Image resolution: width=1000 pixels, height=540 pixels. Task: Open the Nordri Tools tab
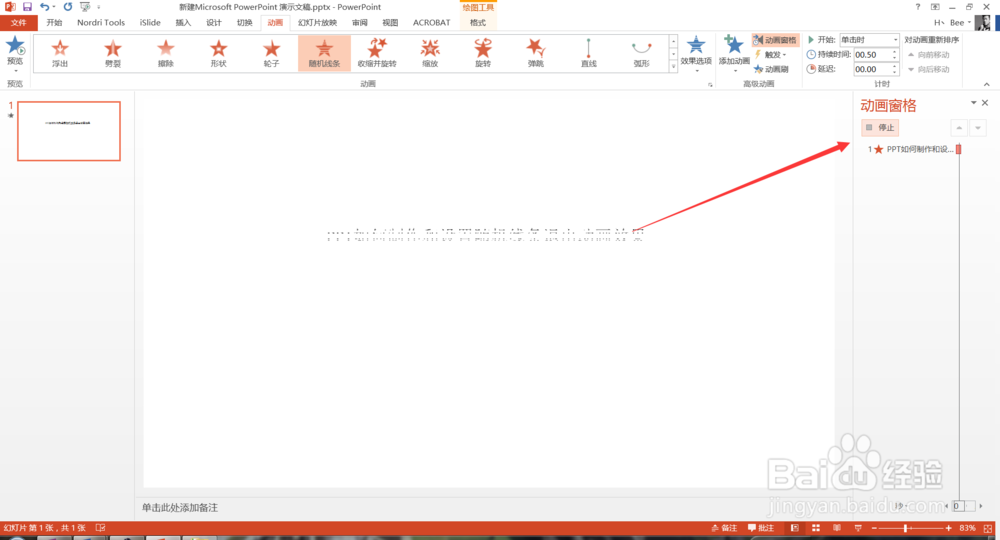click(101, 22)
